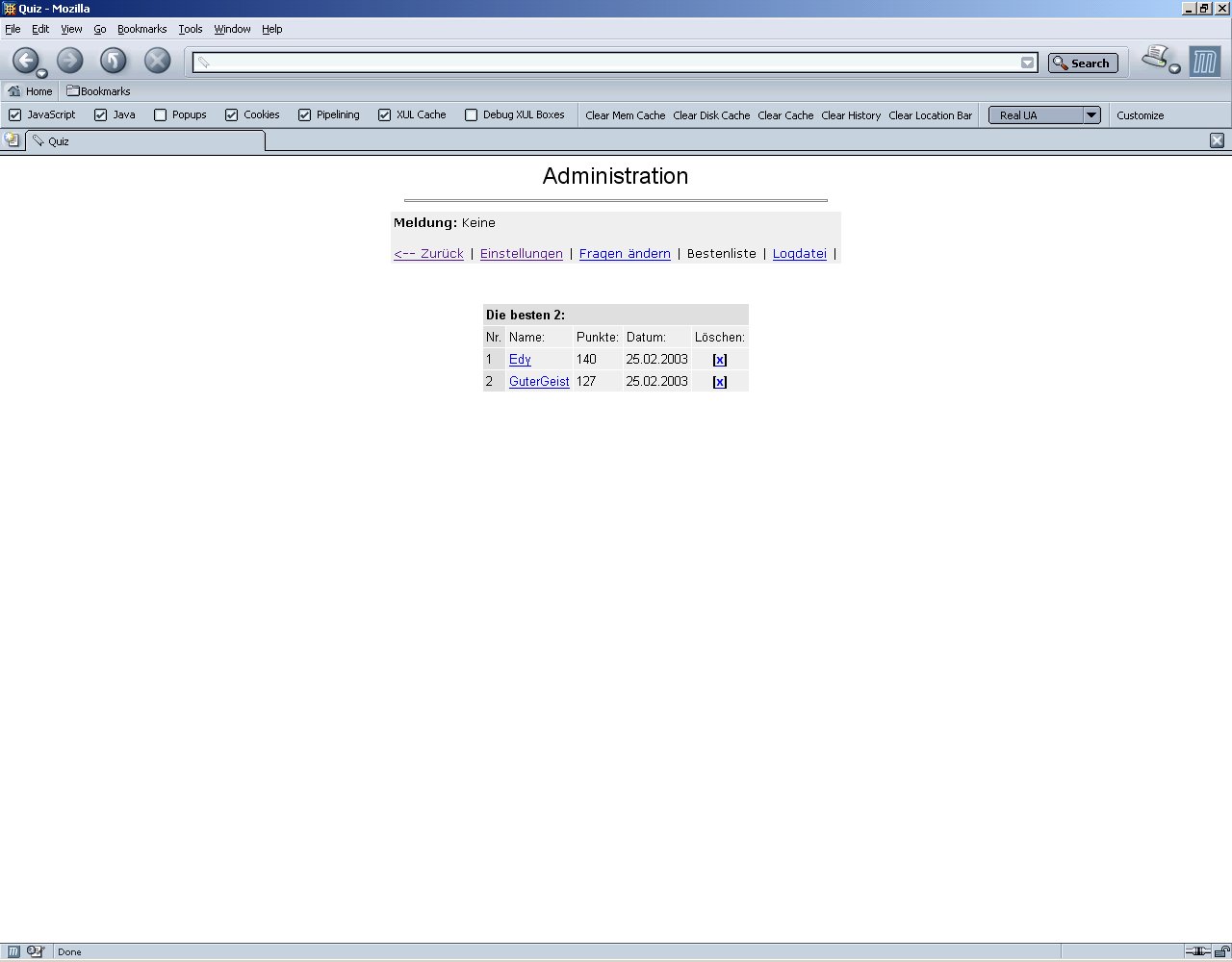Open the 'Fragen ändern' link
1232x962 pixels.
point(625,254)
